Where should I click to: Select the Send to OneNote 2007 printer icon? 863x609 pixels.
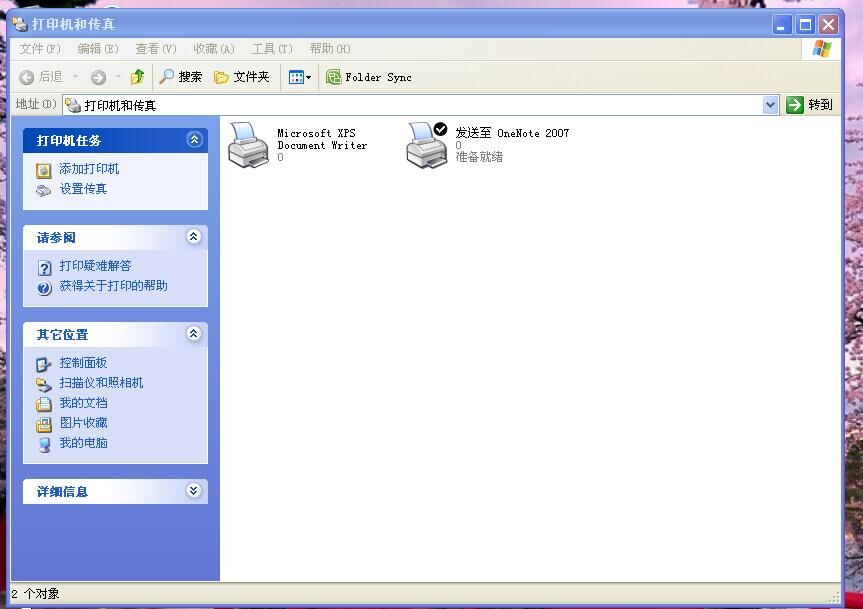tap(427, 145)
